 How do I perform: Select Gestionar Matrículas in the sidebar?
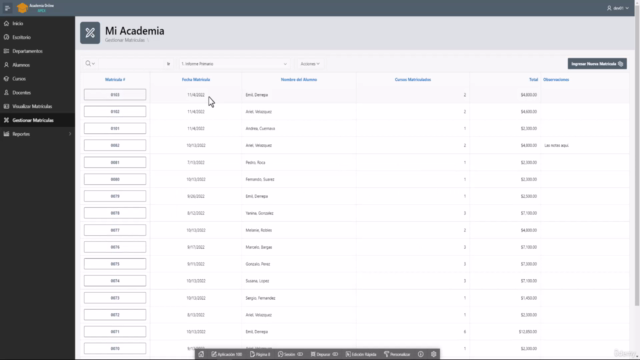click(37, 120)
